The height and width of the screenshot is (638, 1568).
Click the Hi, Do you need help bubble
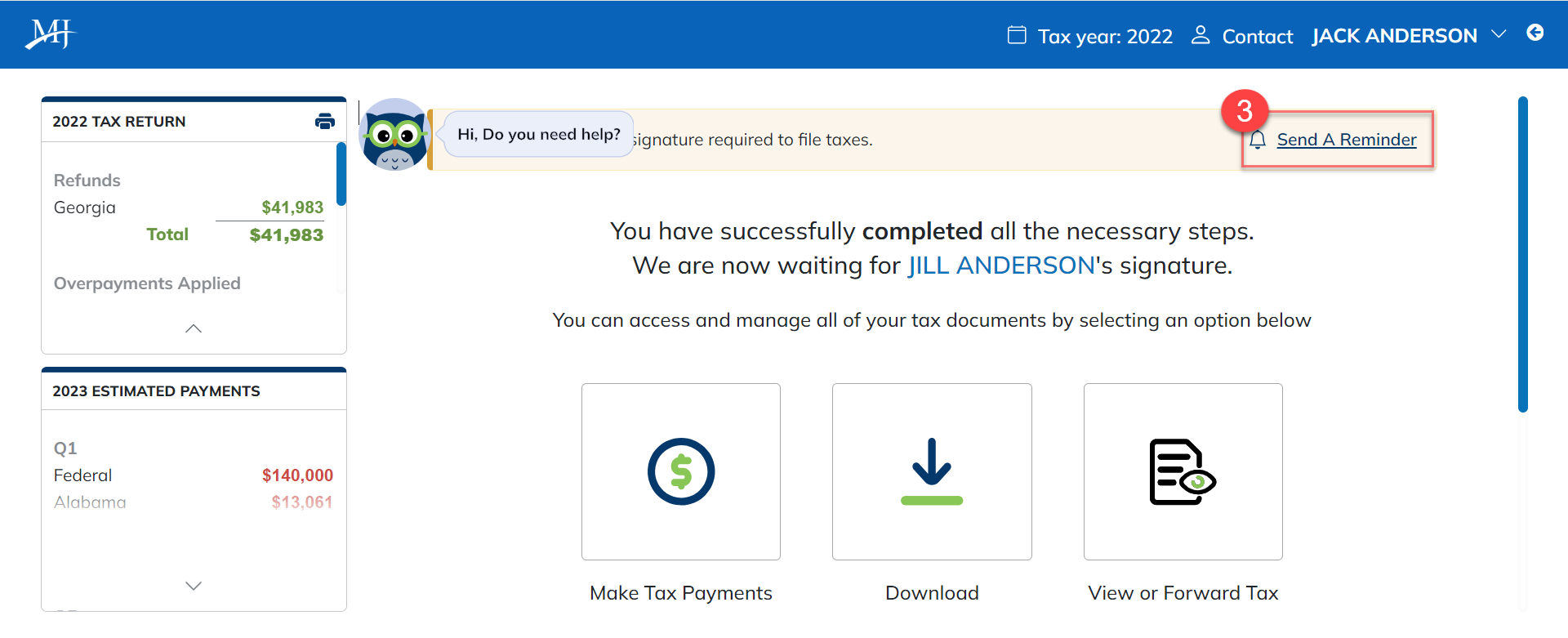pyautogui.click(x=538, y=135)
